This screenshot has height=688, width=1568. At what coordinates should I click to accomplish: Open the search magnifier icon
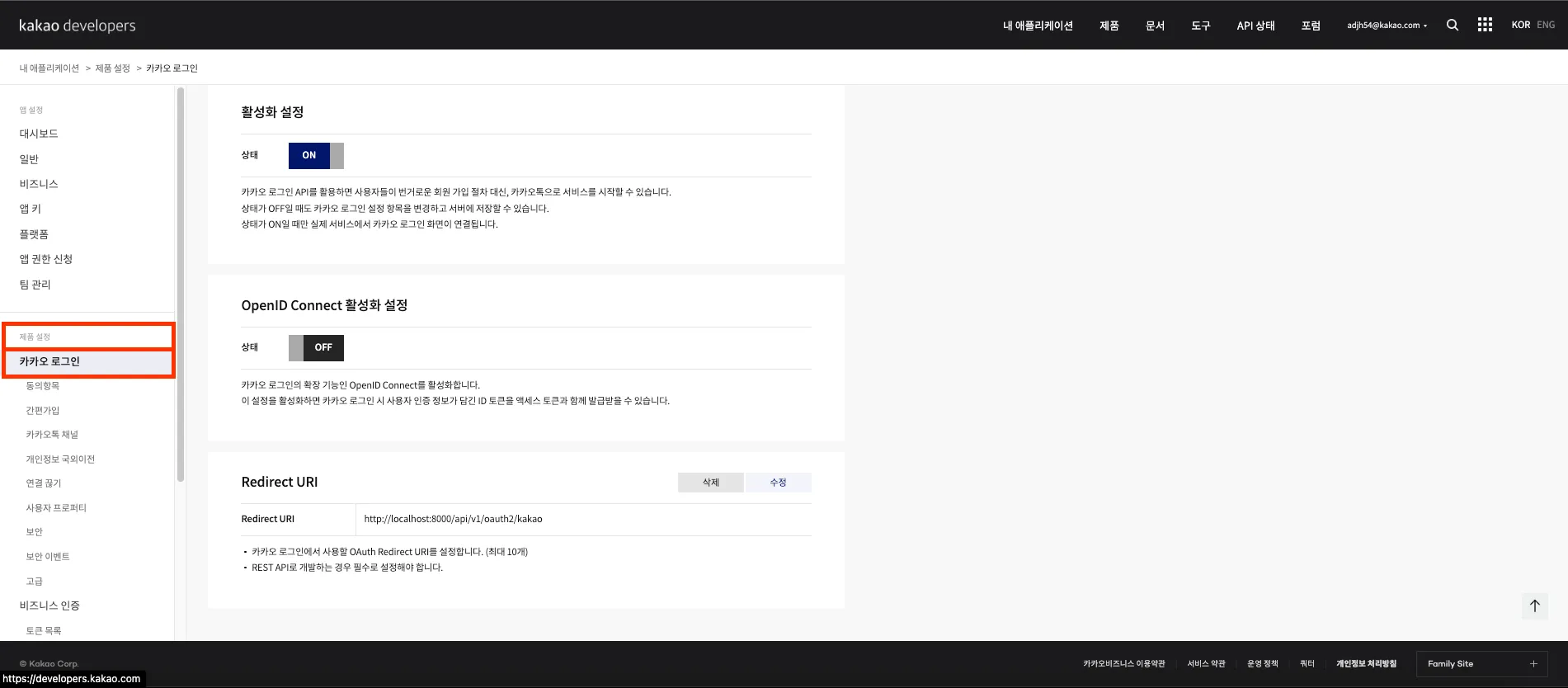pos(1453,25)
